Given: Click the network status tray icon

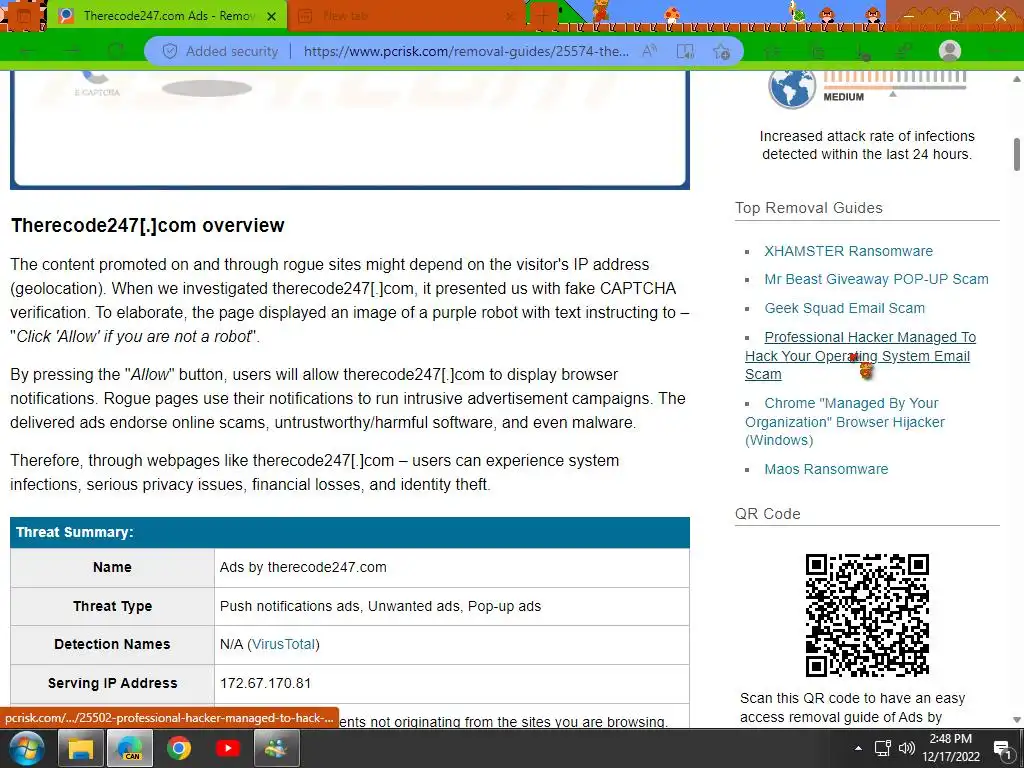Looking at the screenshot, I should [883, 748].
